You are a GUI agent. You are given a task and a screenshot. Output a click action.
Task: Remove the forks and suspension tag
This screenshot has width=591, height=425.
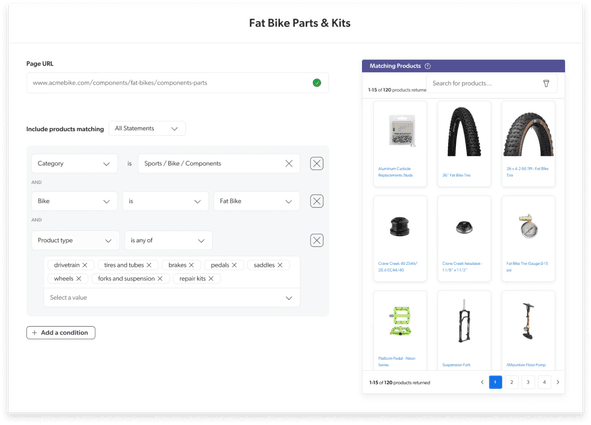[160, 279]
